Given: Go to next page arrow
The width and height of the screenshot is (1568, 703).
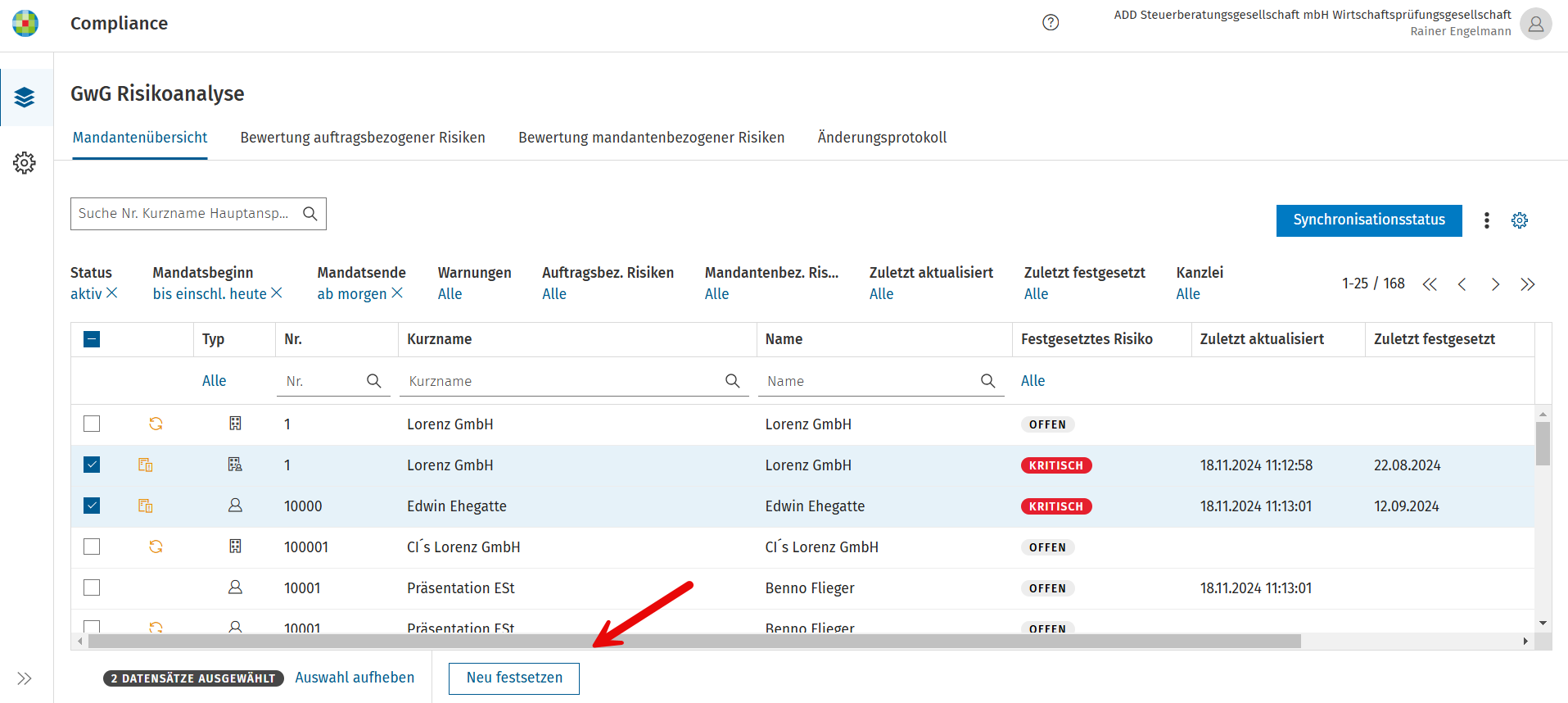Looking at the screenshot, I should [1495, 284].
